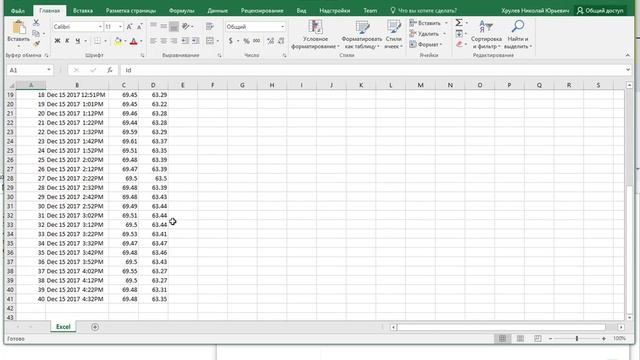The width and height of the screenshot is (640, 360).
Task: Apply the currency $ number format
Action: click(x=231, y=41)
